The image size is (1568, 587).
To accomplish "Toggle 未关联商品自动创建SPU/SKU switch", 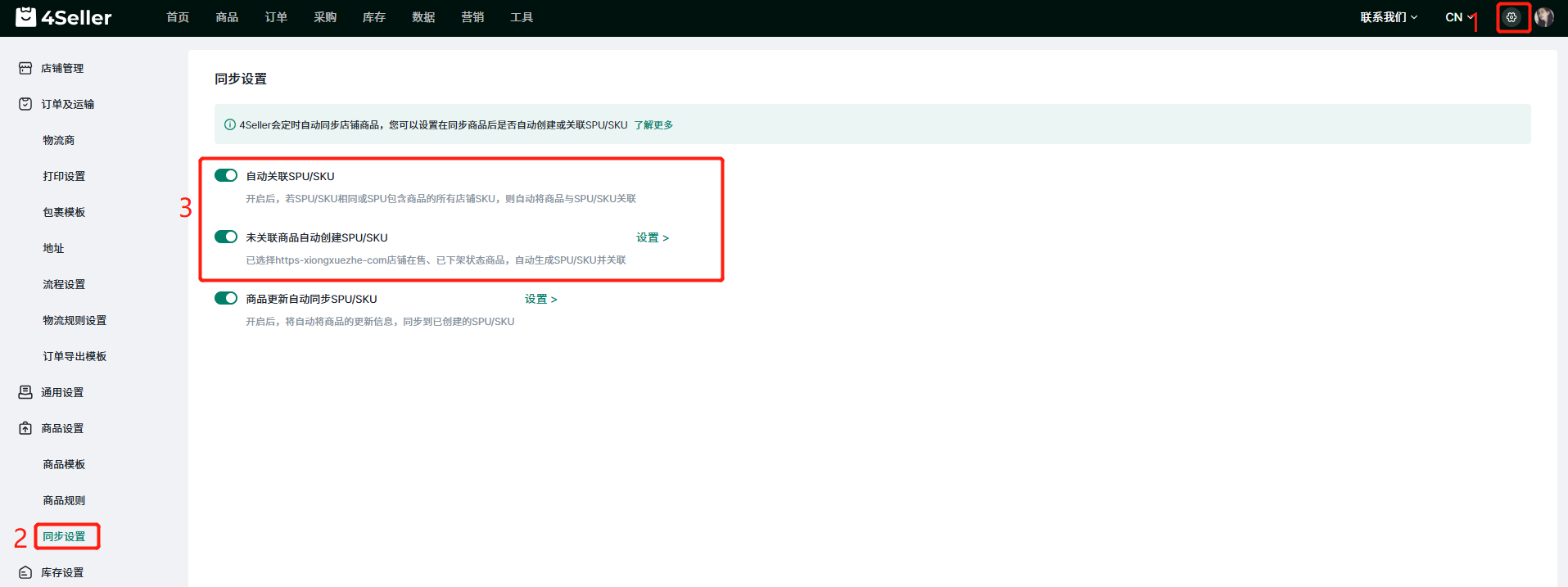I will 226,237.
